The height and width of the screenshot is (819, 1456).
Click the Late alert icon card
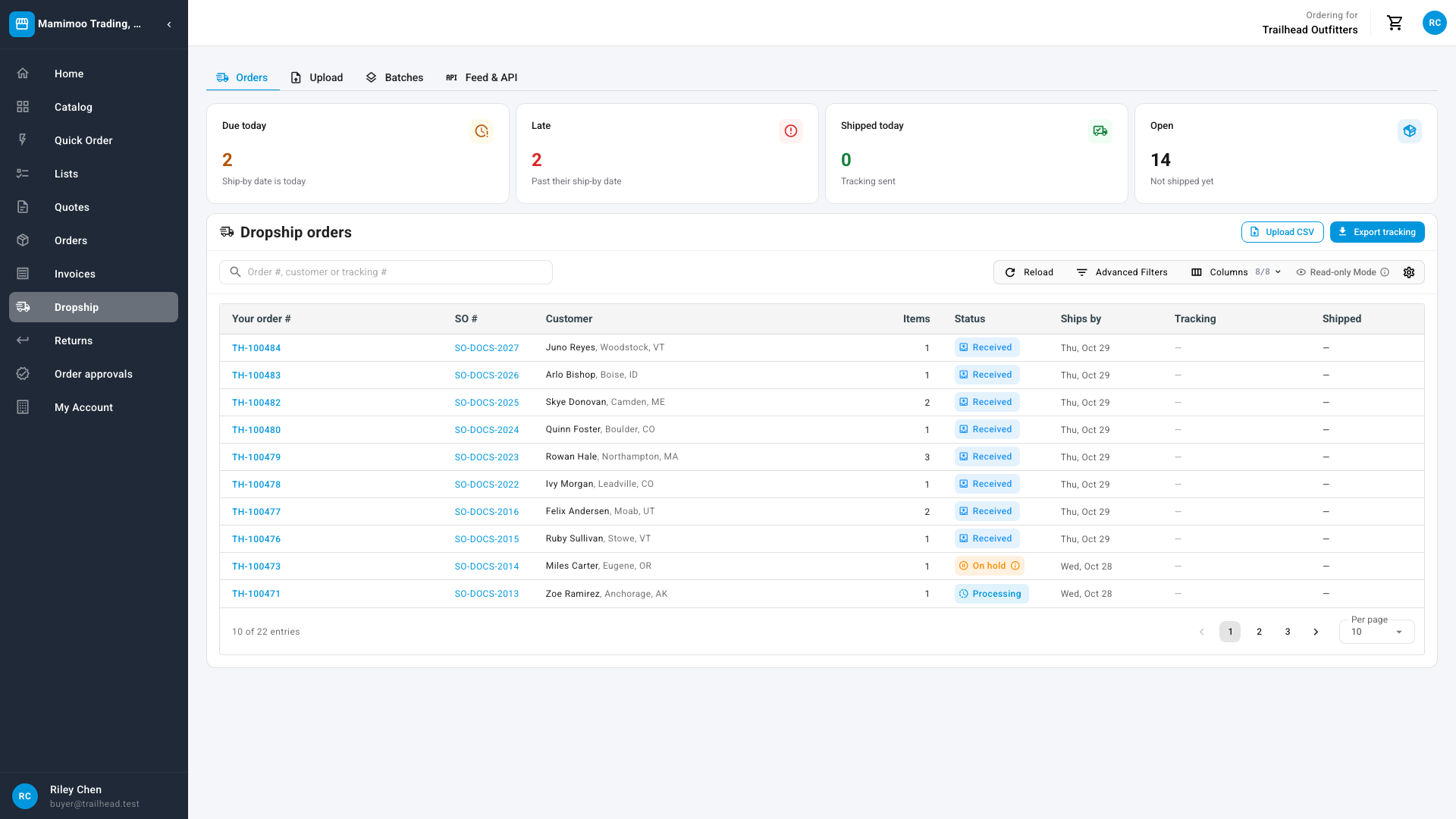click(x=791, y=131)
